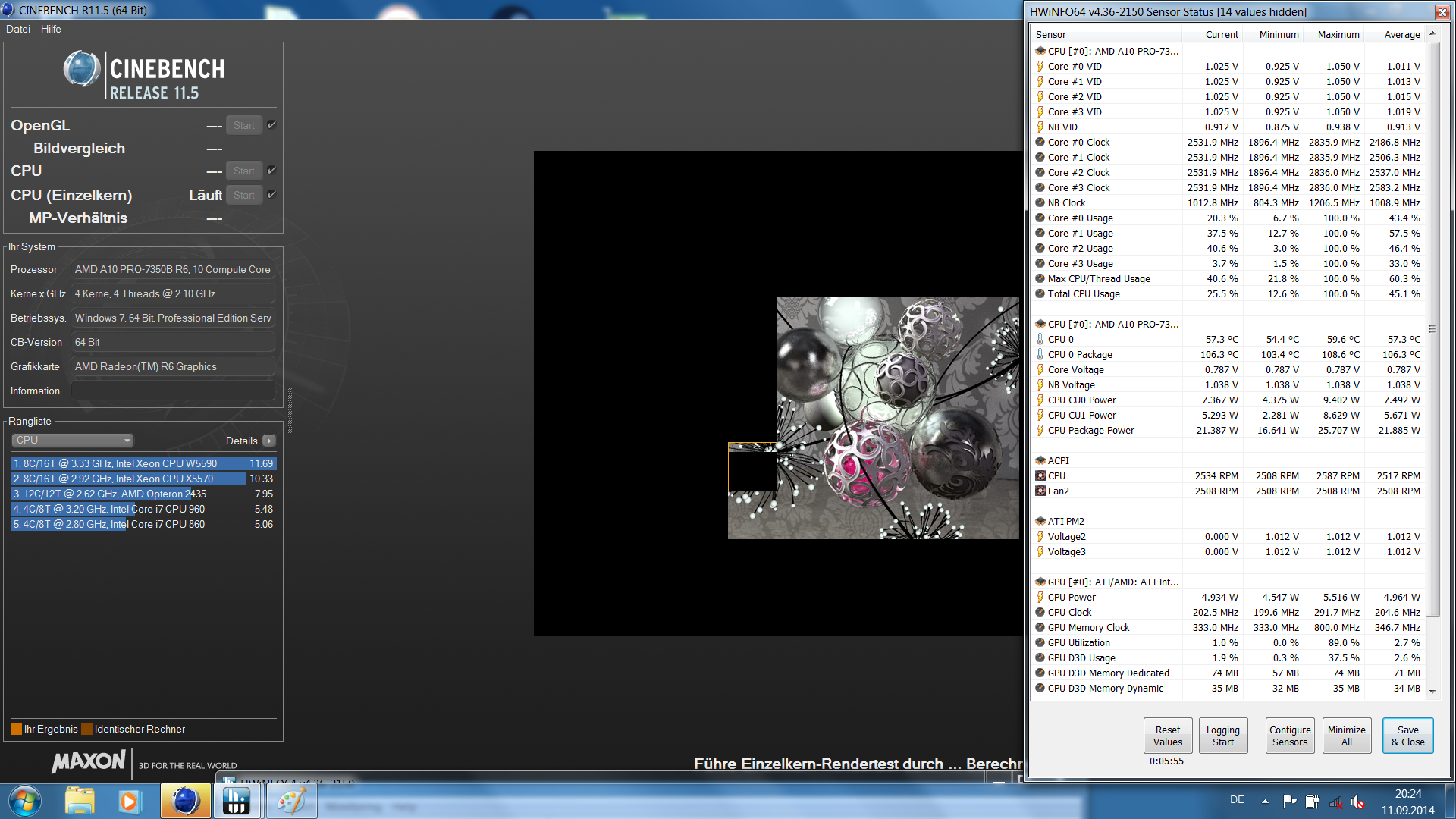Click the chip icon on the ACPI group header
Screen dimensions: 1456x819
tap(1040, 461)
